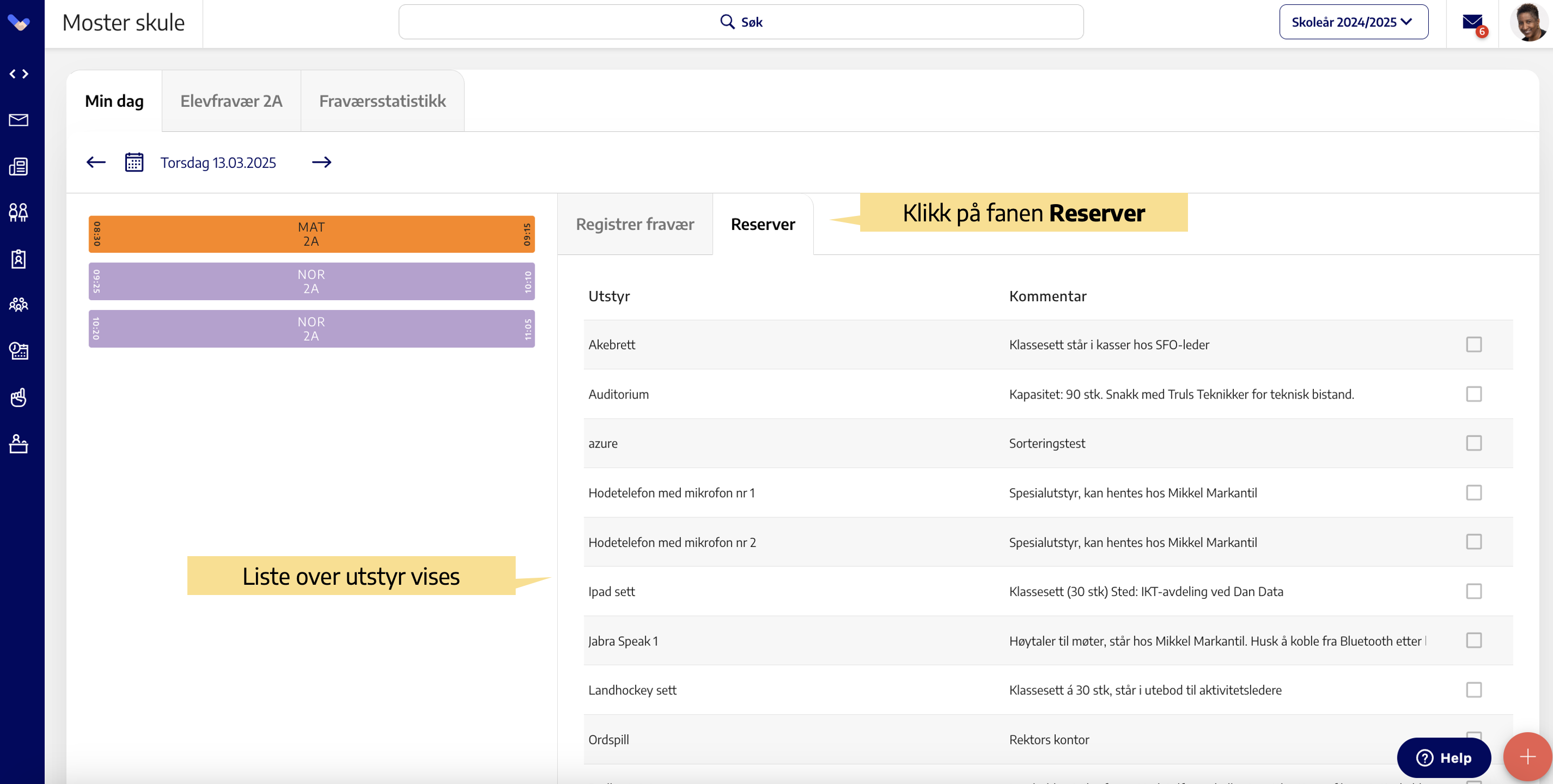Click the red plus floating button
This screenshot has width=1553, height=784.
[1527, 757]
